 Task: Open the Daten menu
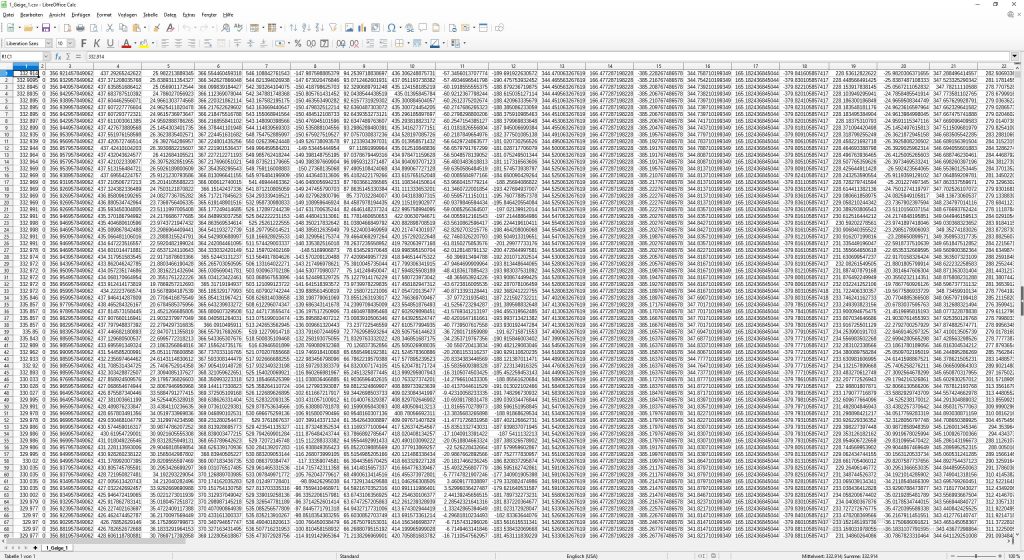(x=170, y=16)
